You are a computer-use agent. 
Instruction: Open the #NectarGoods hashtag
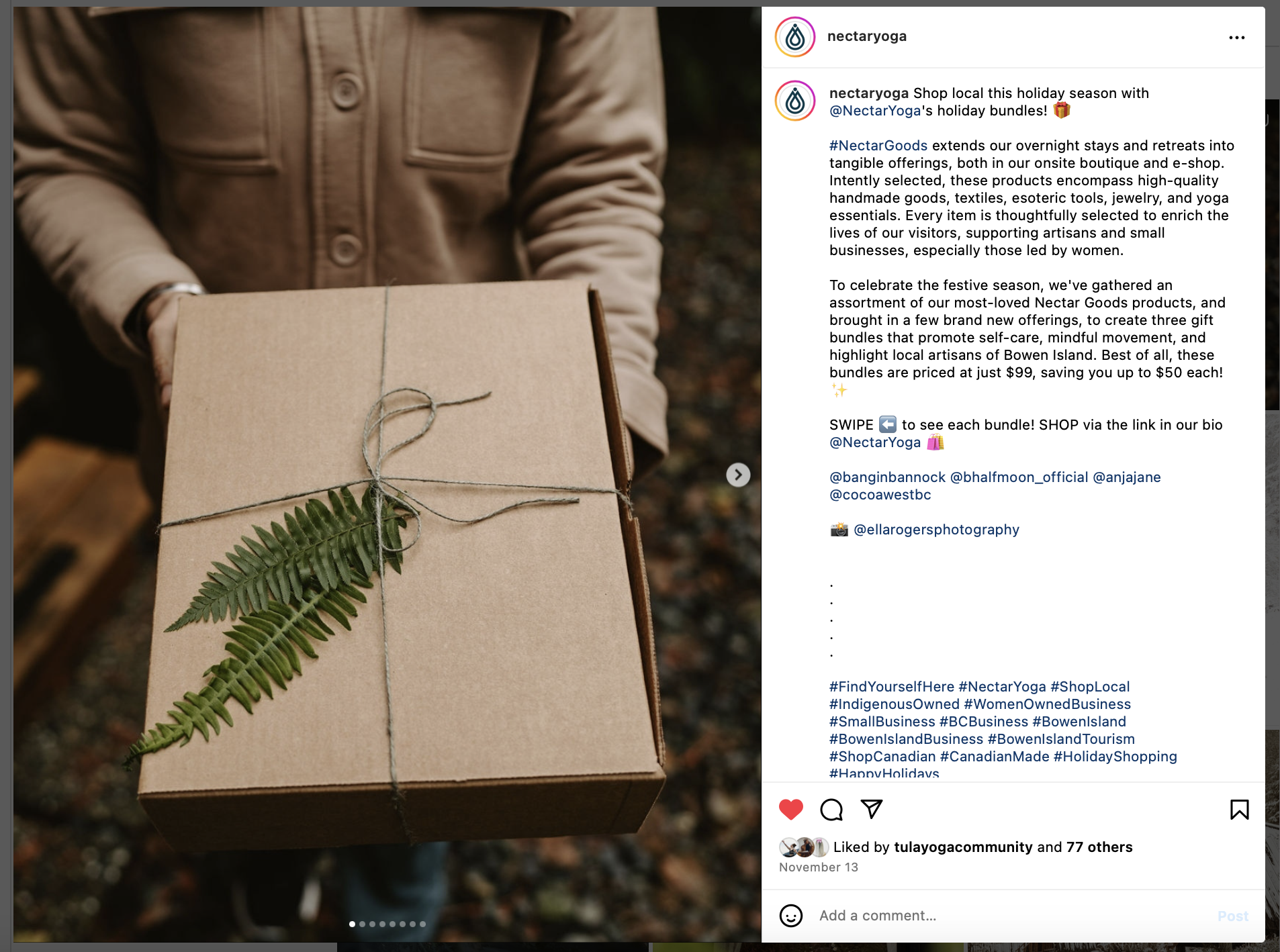point(878,146)
